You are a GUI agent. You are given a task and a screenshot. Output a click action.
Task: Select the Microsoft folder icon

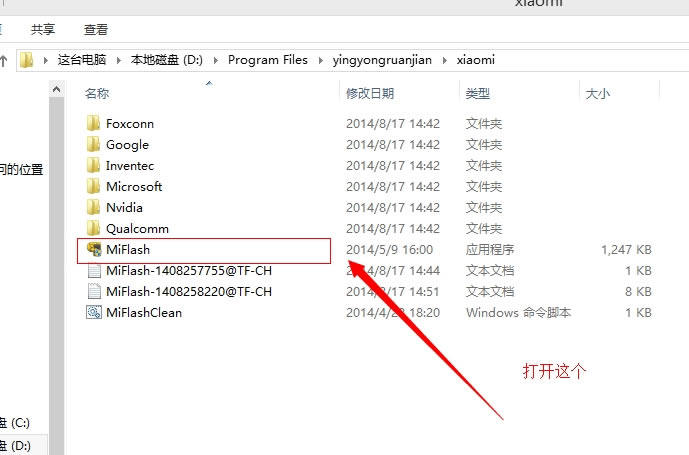[x=94, y=186]
